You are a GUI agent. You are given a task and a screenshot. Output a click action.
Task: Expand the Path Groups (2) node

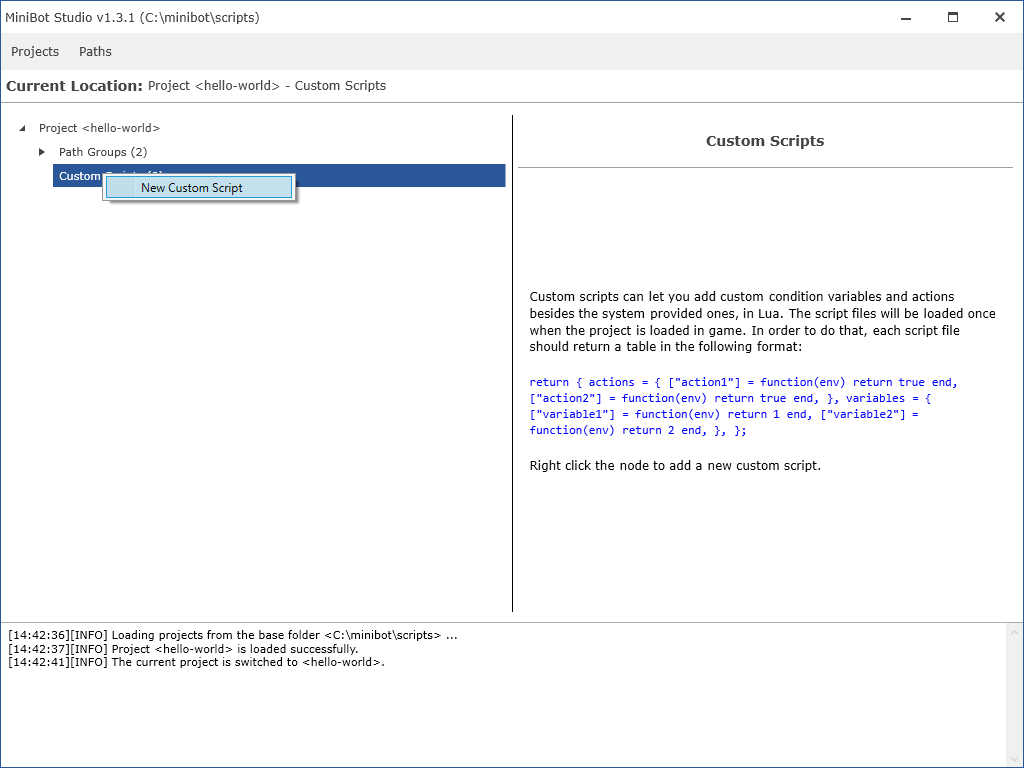click(x=42, y=152)
